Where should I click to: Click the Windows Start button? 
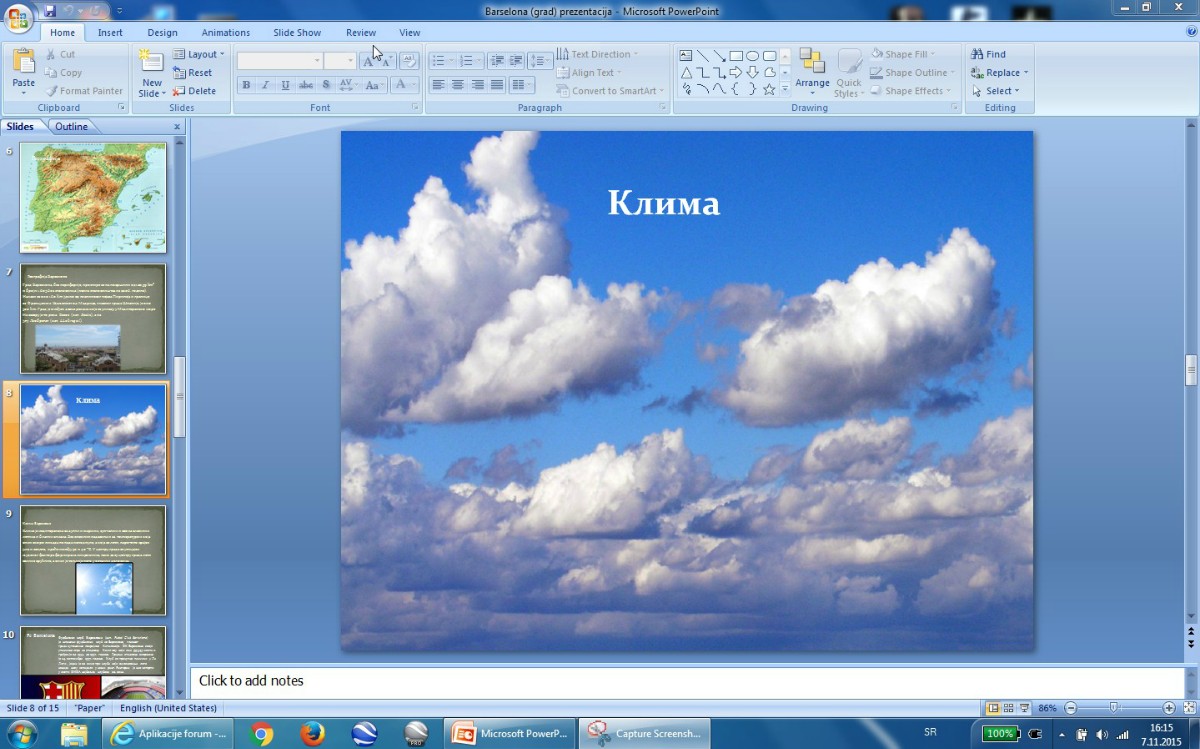point(21,734)
